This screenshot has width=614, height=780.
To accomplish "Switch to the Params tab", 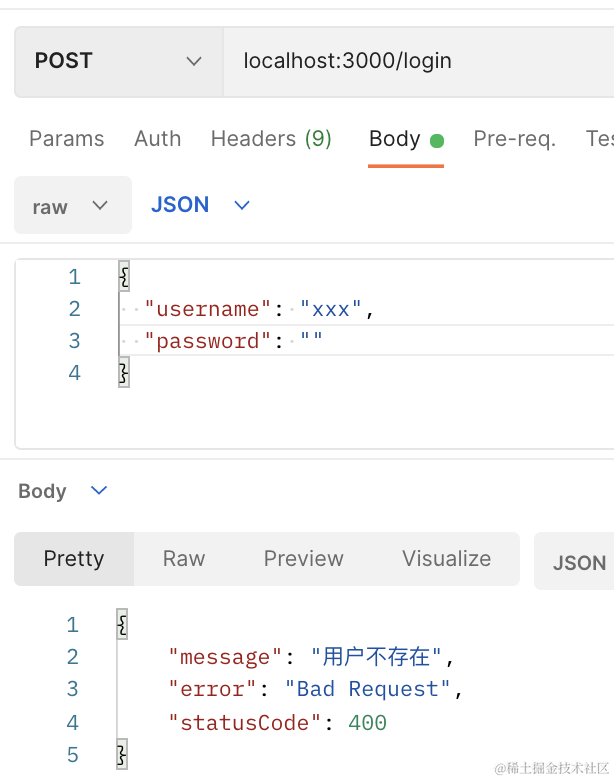I will (x=67, y=139).
